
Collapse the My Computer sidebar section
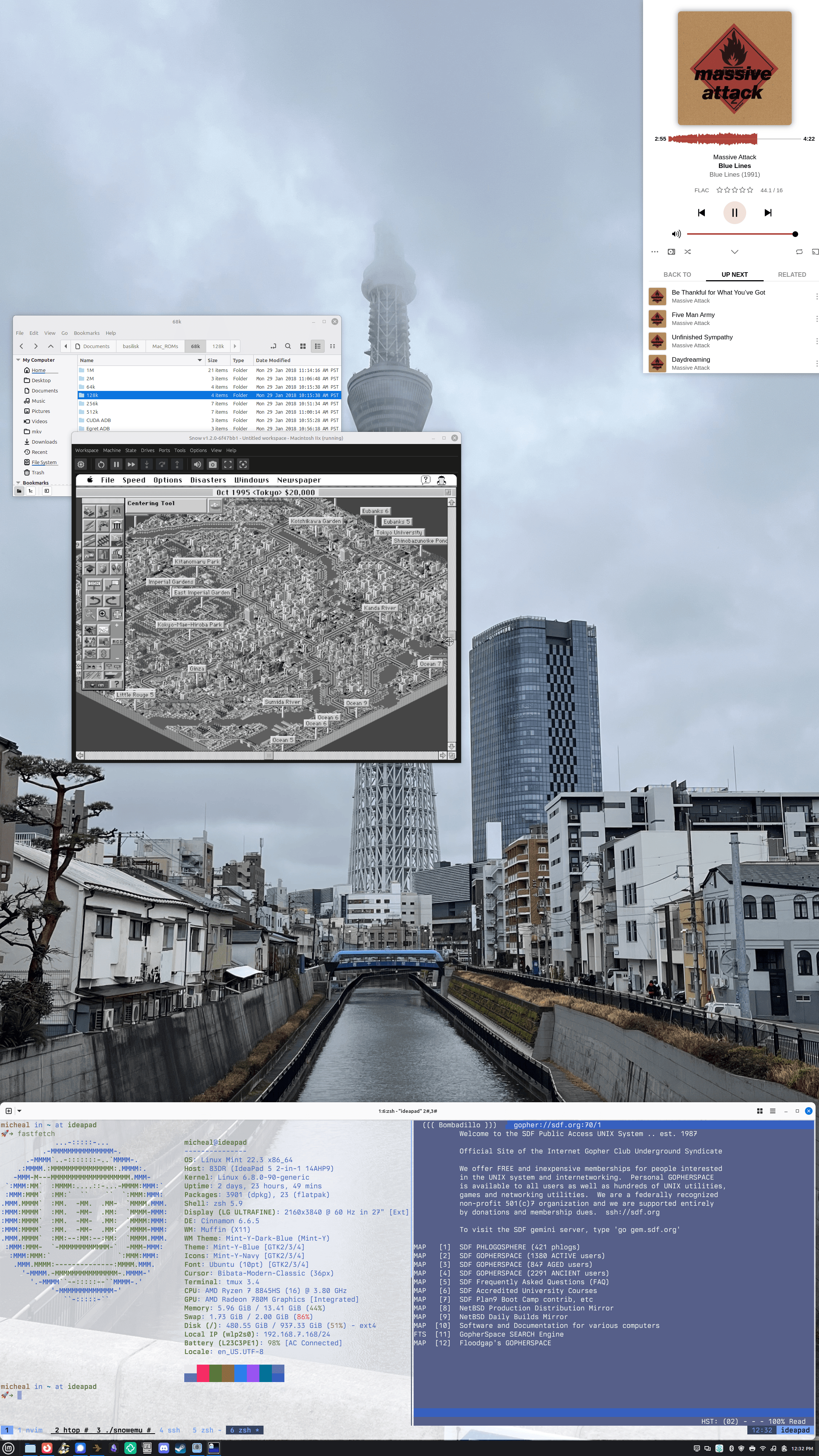(x=18, y=359)
